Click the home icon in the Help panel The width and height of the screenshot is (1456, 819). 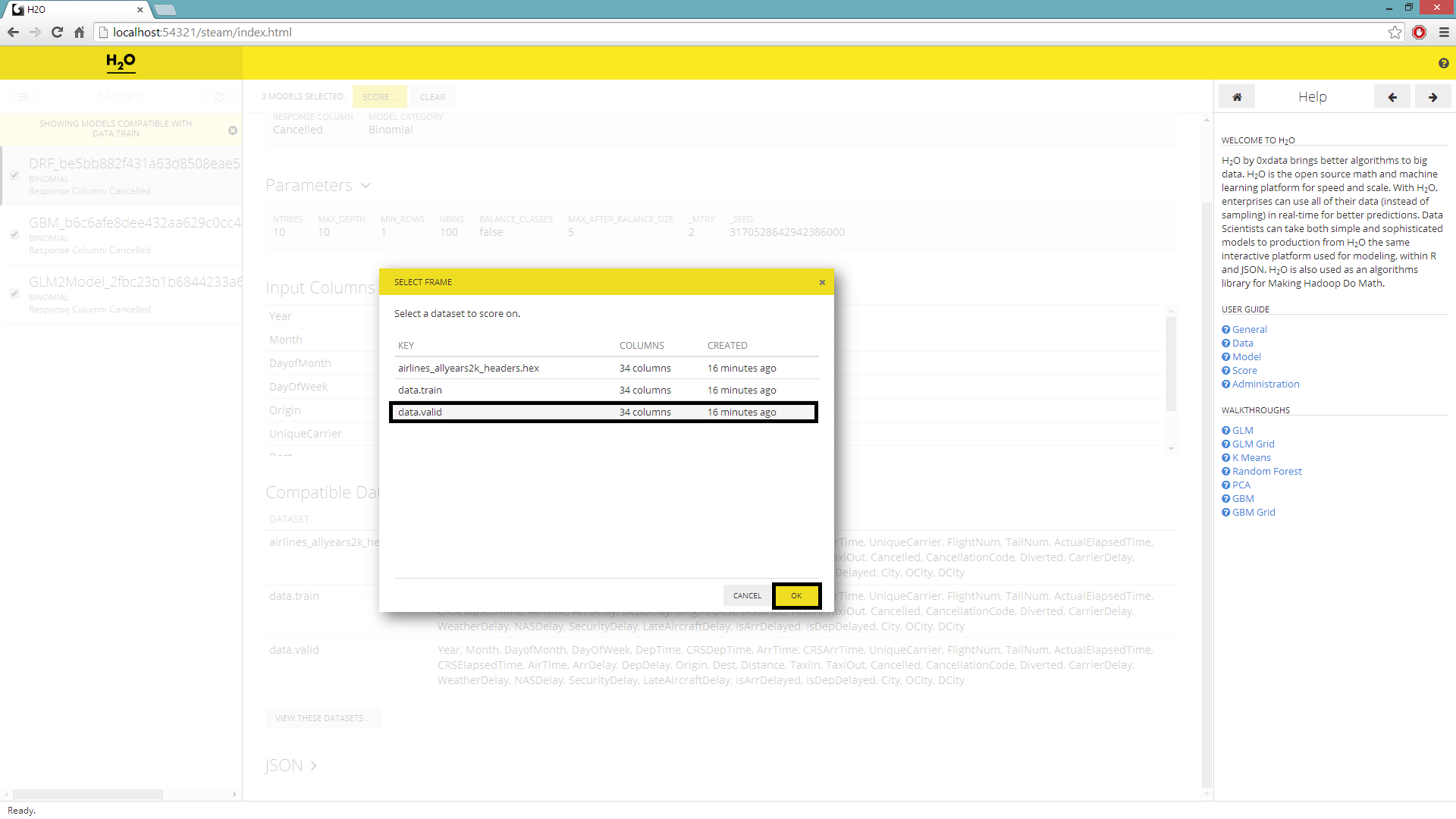(x=1236, y=96)
